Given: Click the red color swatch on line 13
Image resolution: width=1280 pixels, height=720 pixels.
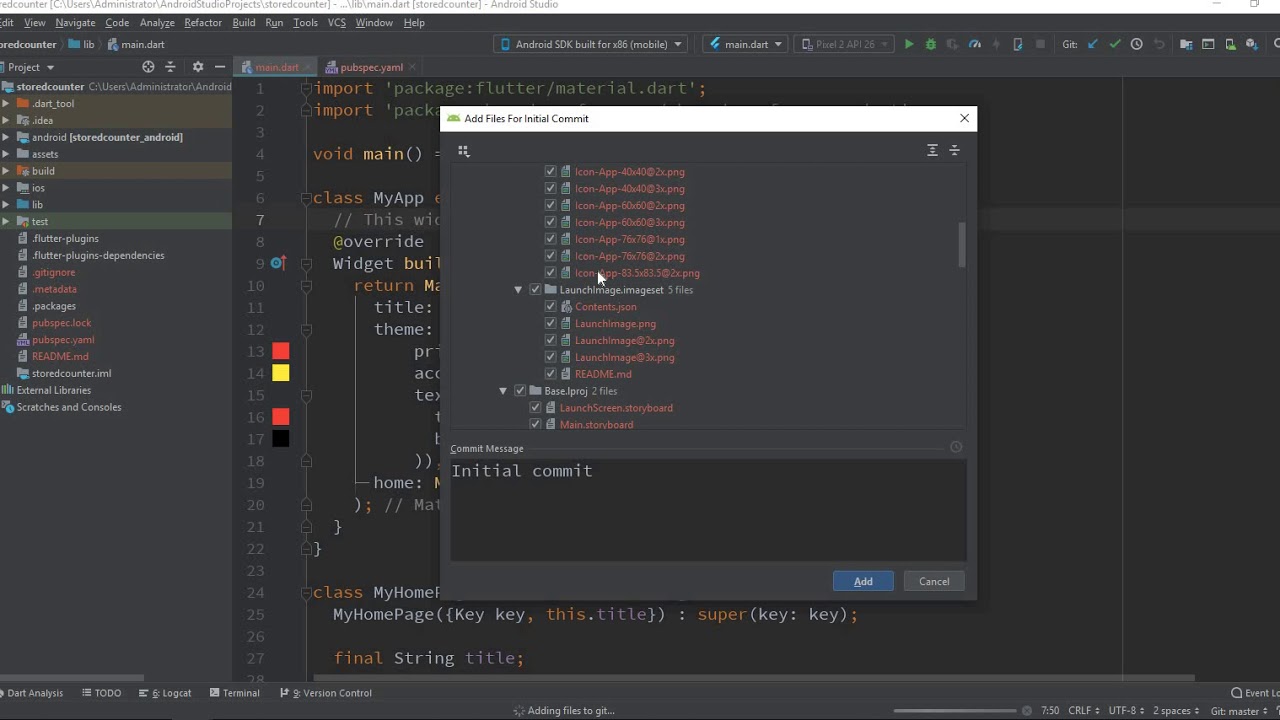Looking at the screenshot, I should click(x=281, y=351).
